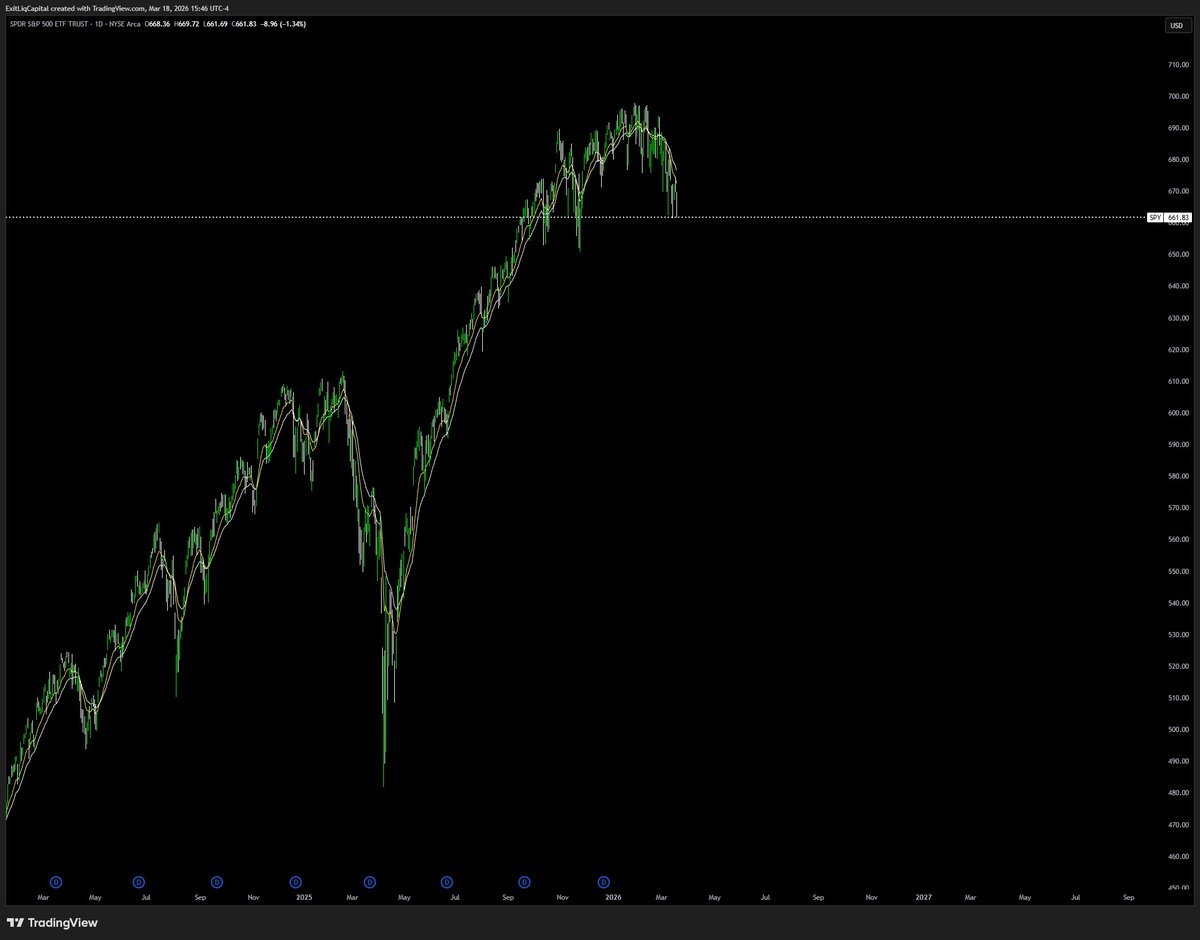The width and height of the screenshot is (1200, 940).
Task: Click the SPDR S&P 500 ETF TRUST title
Action: 48,24
